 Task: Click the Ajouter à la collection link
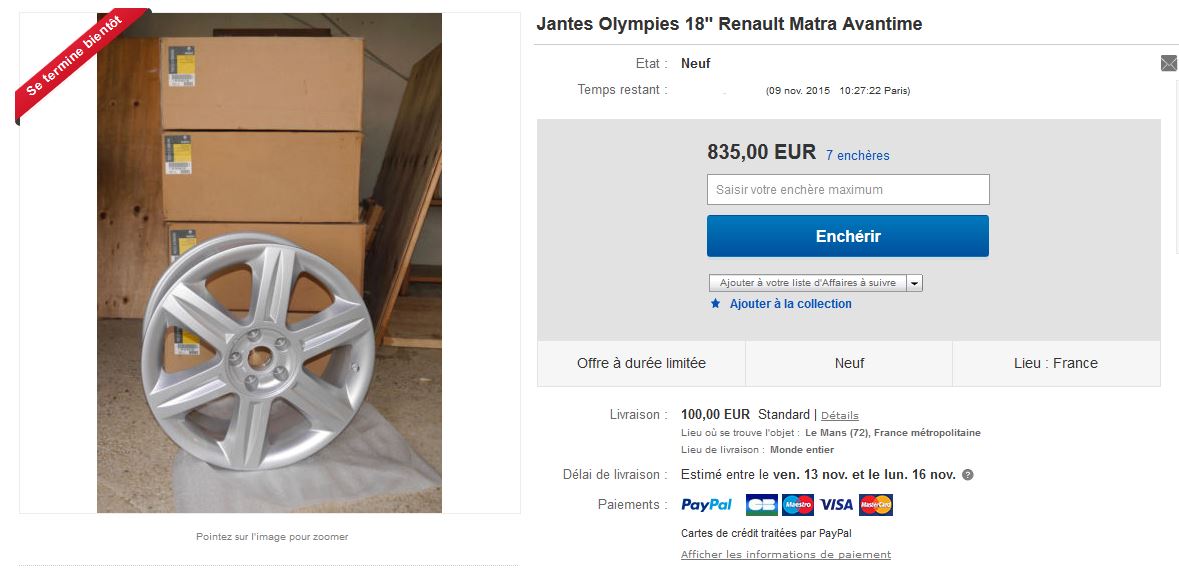point(790,304)
